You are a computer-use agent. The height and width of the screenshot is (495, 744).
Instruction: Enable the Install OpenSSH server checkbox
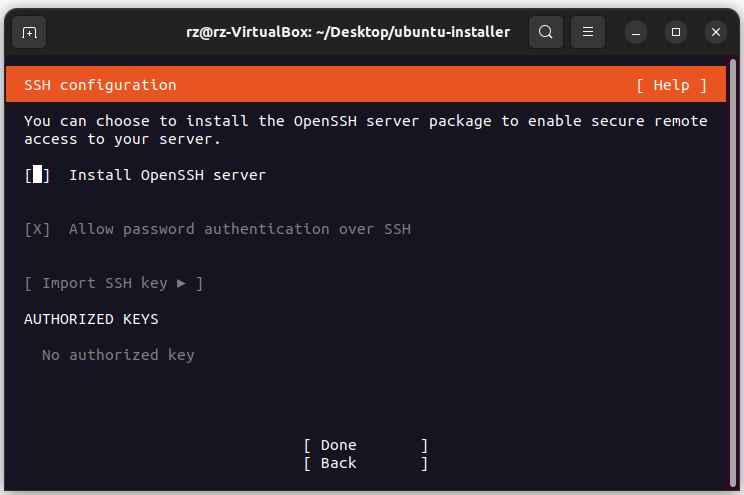[x=38, y=175]
